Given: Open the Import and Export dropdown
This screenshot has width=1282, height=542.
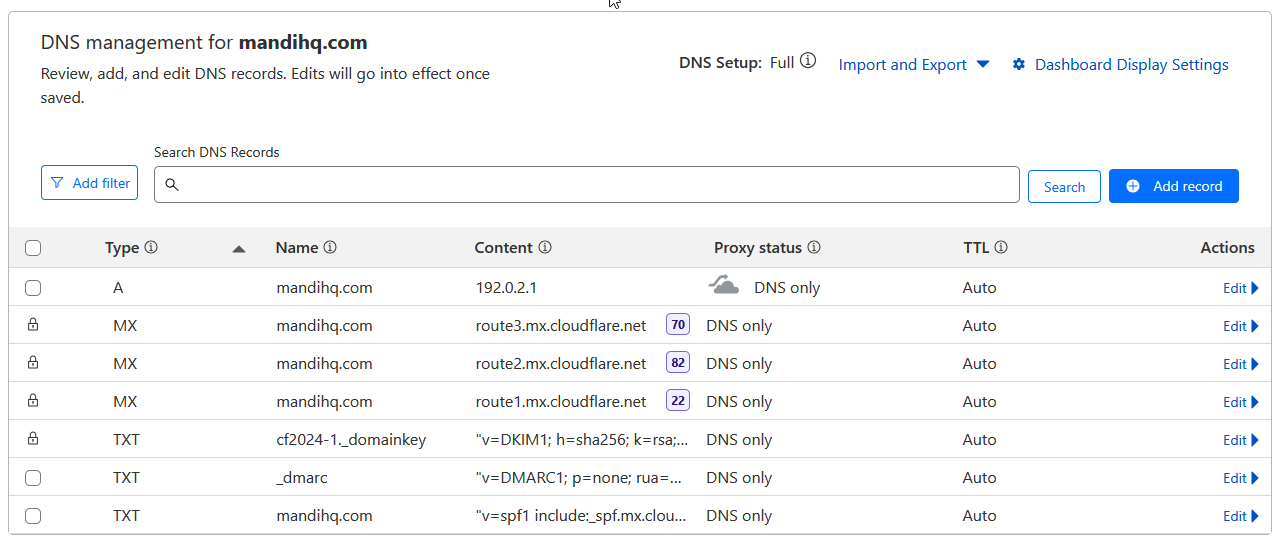Looking at the screenshot, I should [913, 65].
